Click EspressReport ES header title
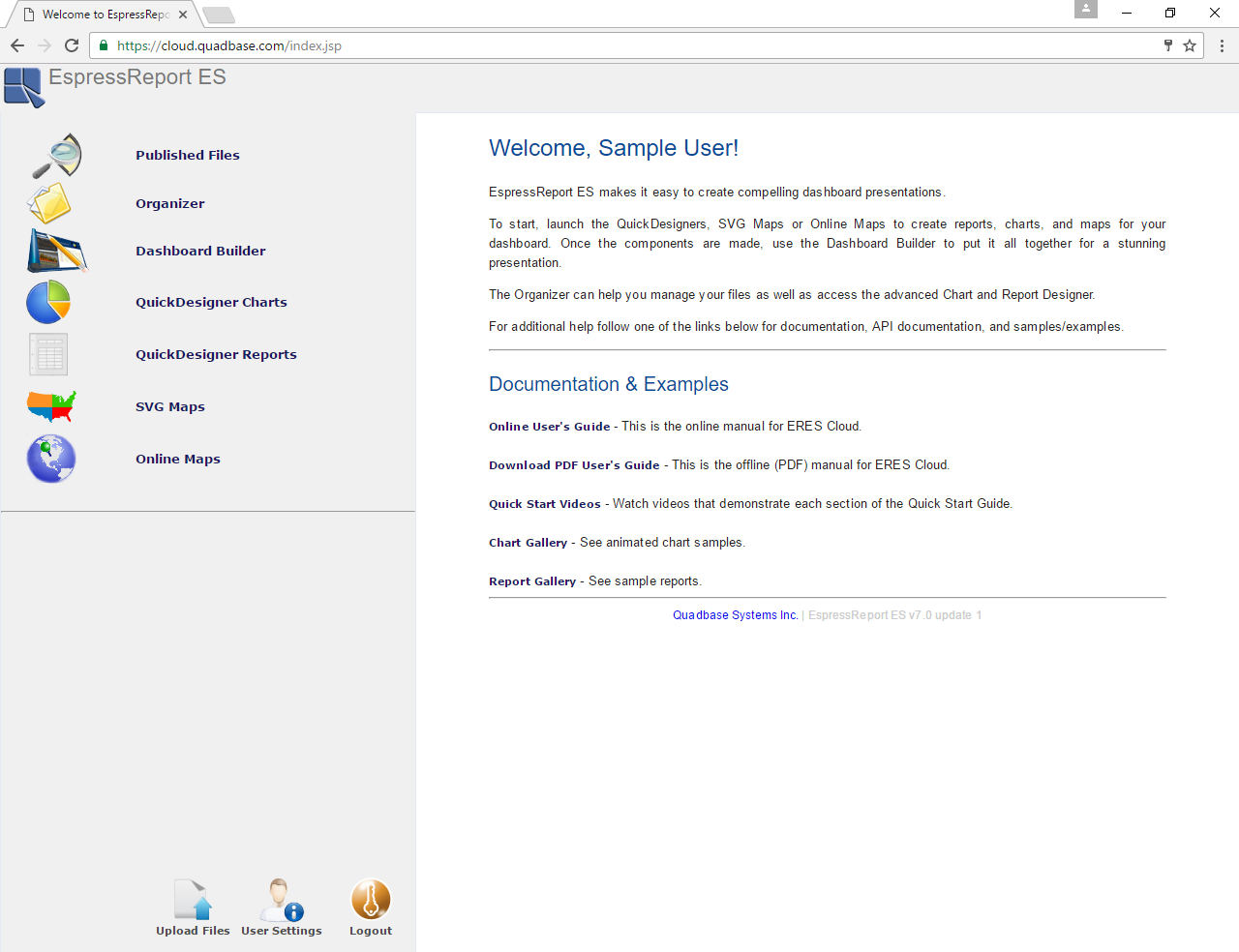 click(x=137, y=77)
